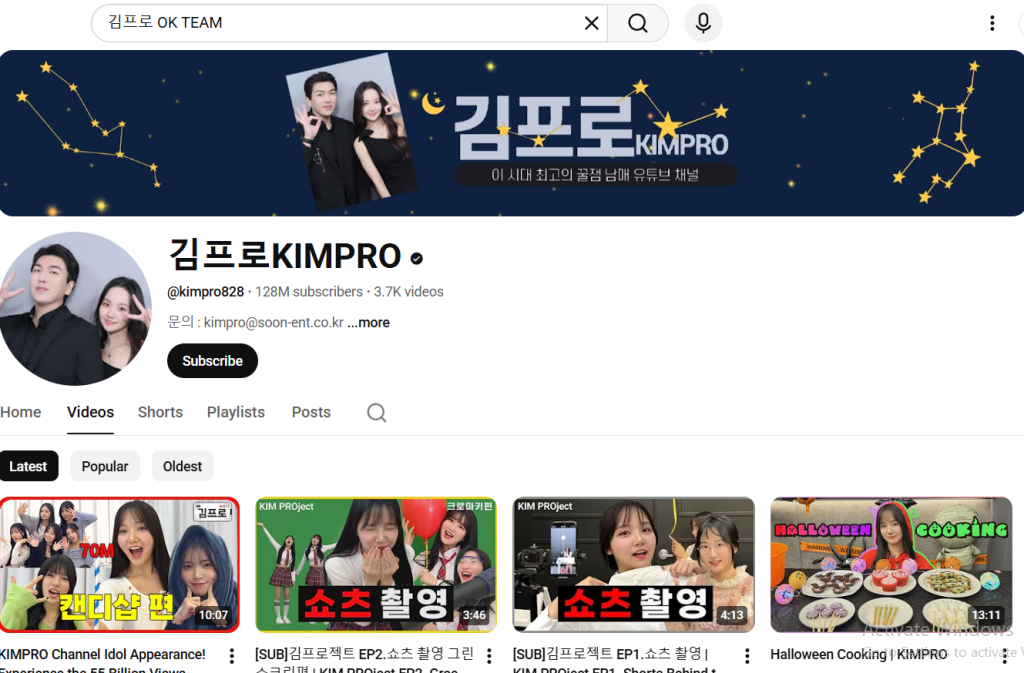Go to the Playlists tab
The image size is (1024, 673).
pos(236,413)
